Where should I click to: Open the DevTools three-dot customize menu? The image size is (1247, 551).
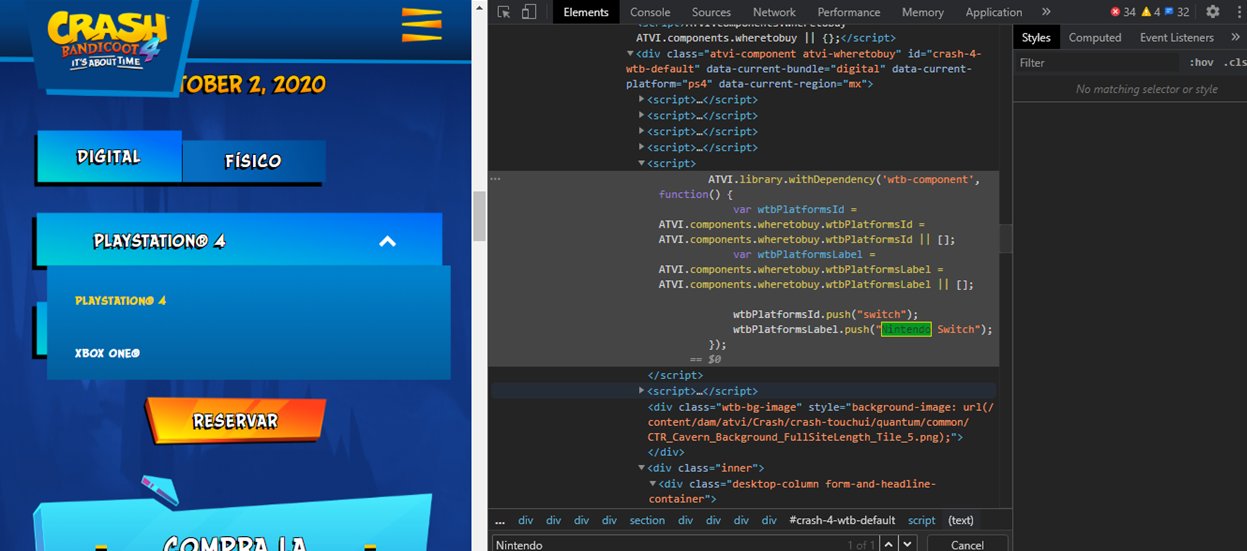[x=1237, y=12]
